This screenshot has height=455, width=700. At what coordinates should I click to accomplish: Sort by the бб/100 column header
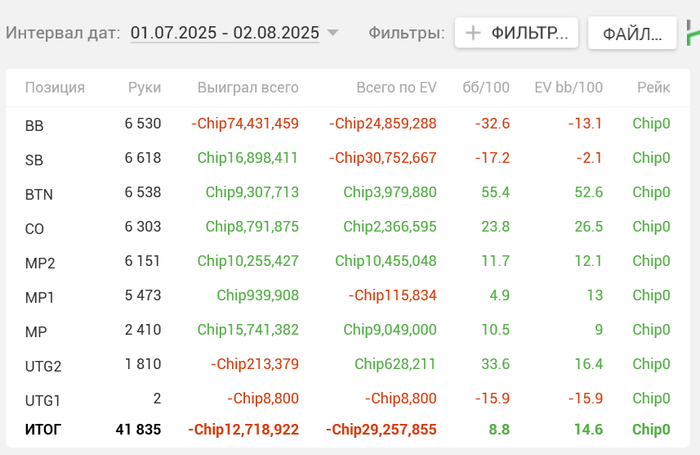(486, 88)
